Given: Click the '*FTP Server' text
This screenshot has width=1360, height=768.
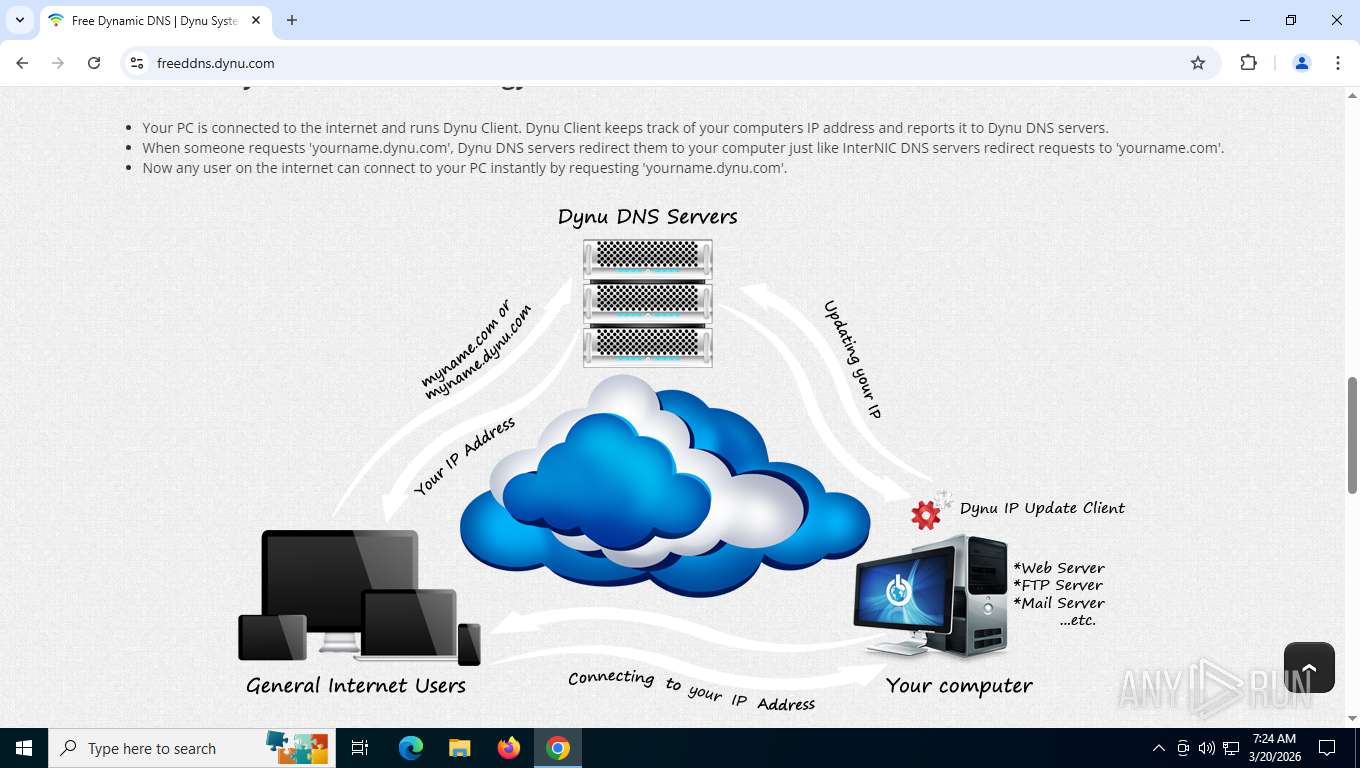Looking at the screenshot, I should [1058, 585].
